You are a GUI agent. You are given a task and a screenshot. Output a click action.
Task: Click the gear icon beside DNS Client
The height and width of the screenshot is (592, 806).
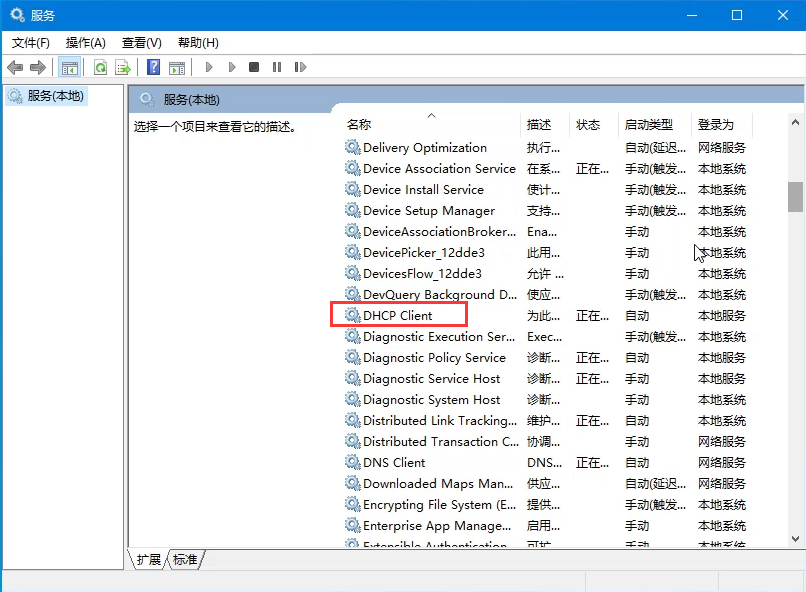click(x=353, y=462)
